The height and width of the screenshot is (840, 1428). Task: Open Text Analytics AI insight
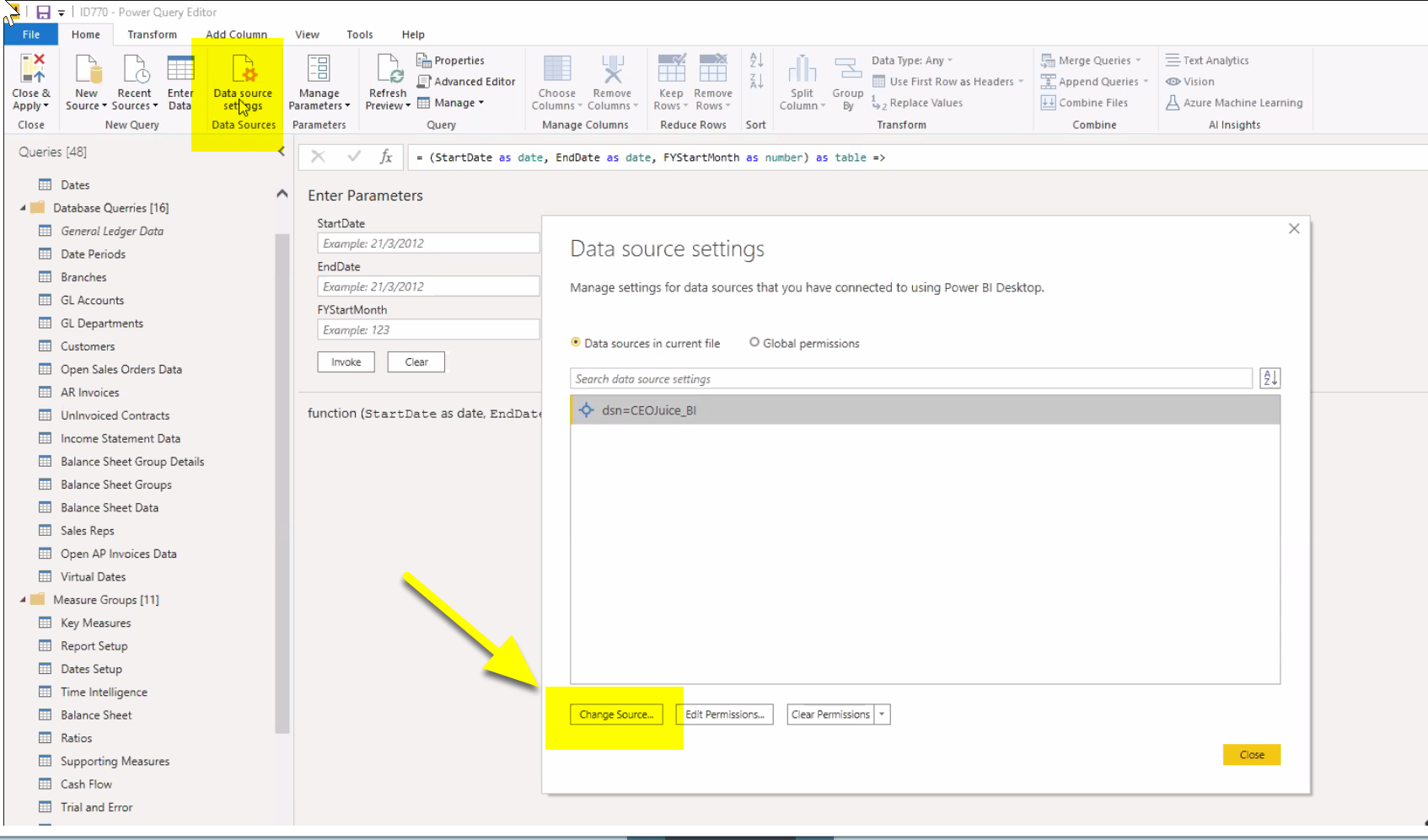click(1207, 61)
